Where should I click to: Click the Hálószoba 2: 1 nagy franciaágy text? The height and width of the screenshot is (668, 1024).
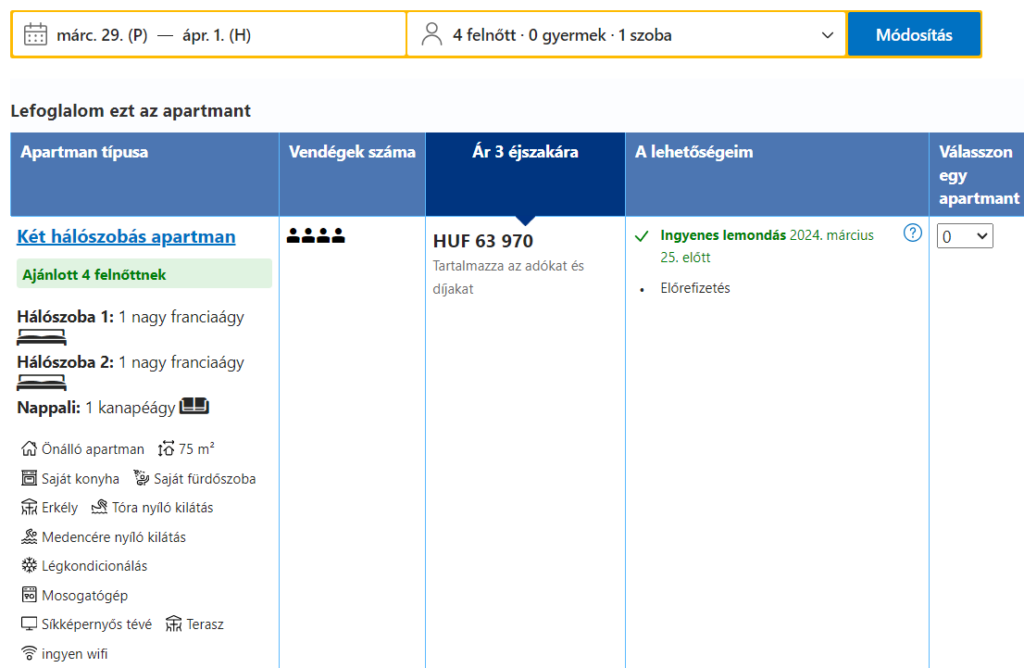pyautogui.click(x=131, y=362)
